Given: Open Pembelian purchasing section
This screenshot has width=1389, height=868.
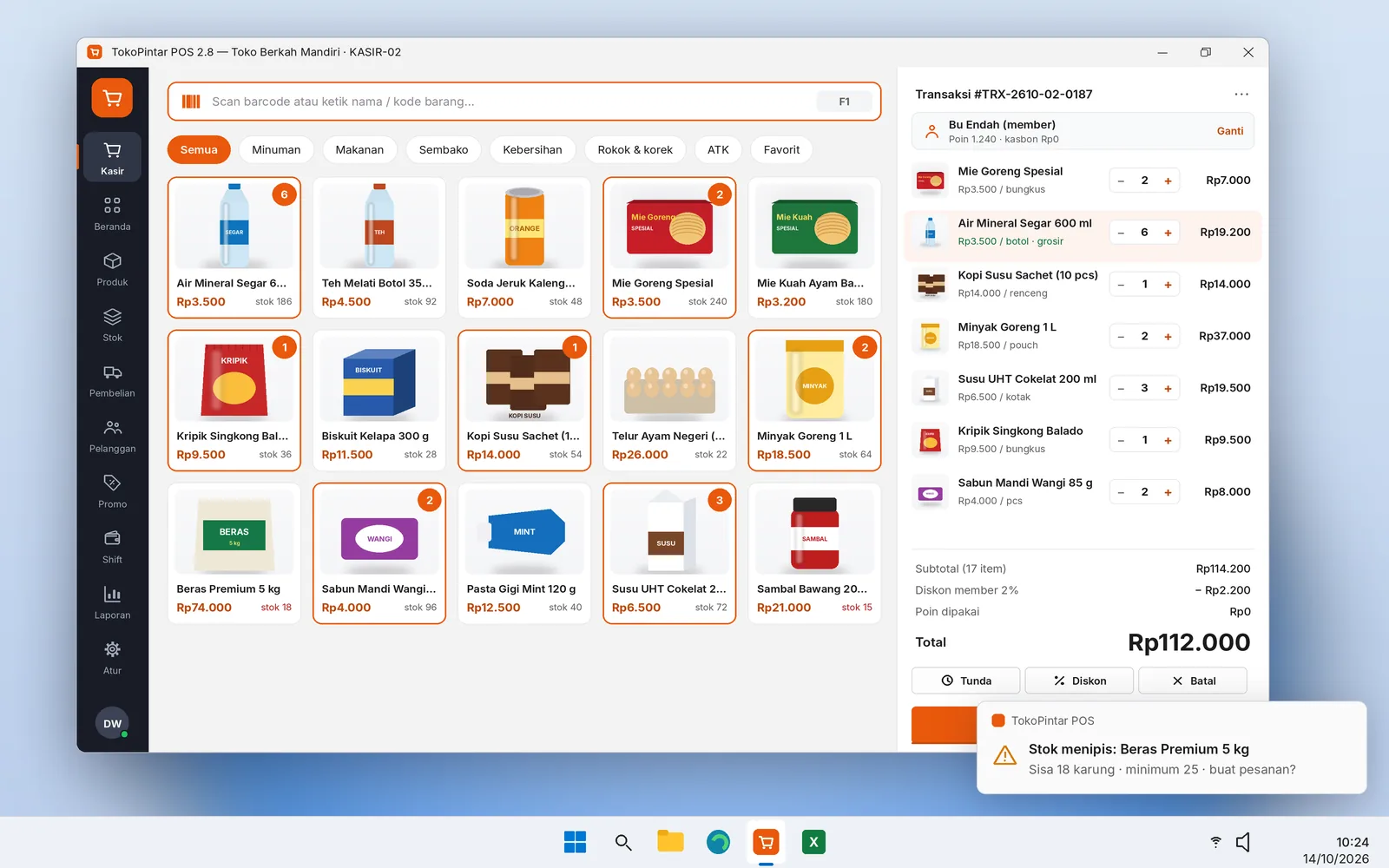Looking at the screenshot, I should point(112,379).
